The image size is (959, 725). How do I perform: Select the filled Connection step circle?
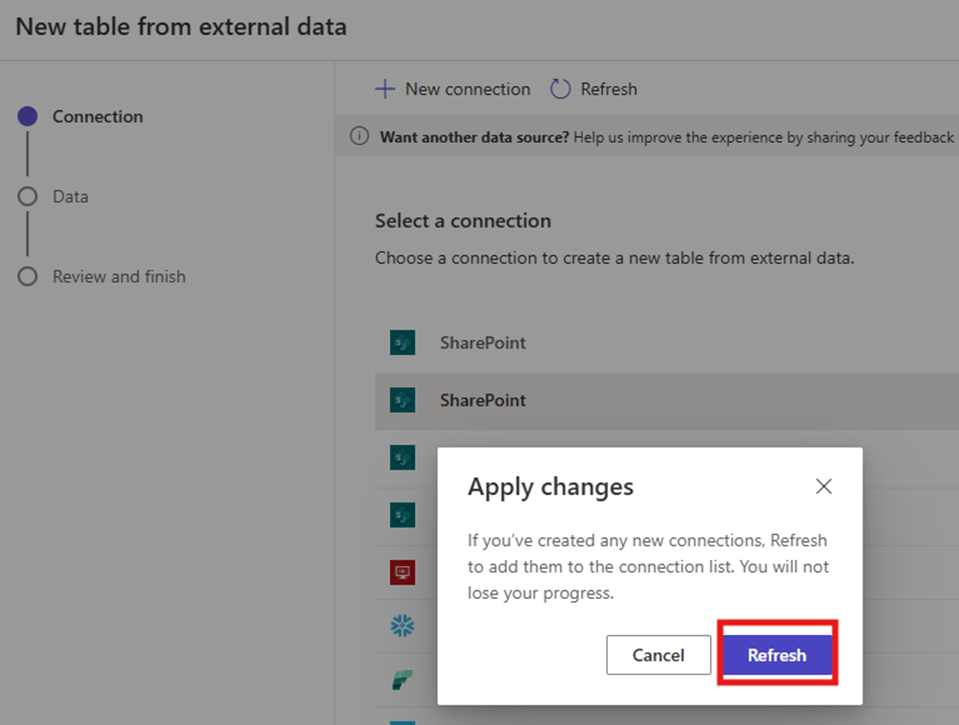[28, 117]
